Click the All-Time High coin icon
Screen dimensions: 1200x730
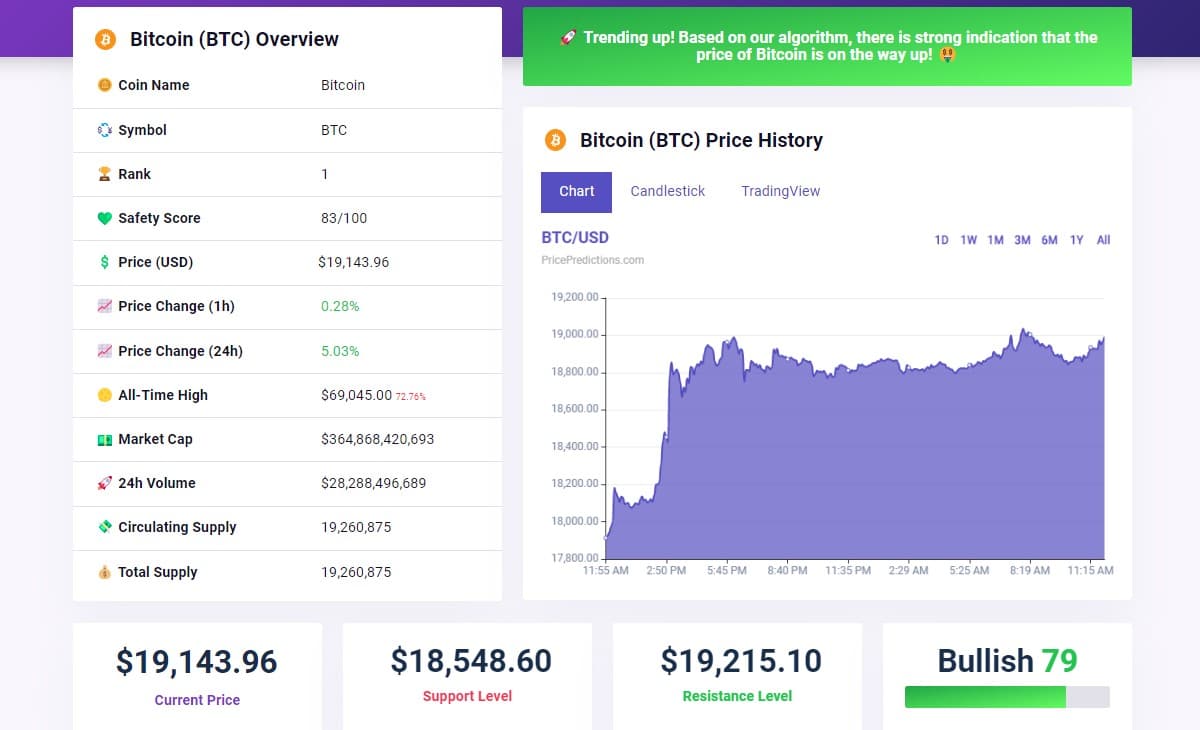[x=104, y=395]
